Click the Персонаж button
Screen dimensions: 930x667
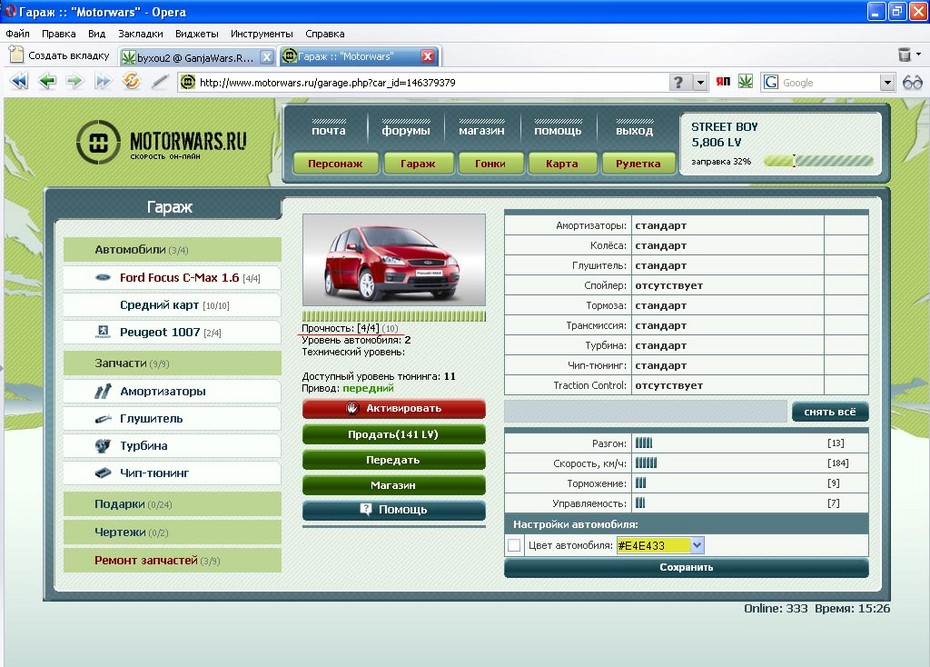(x=336, y=164)
